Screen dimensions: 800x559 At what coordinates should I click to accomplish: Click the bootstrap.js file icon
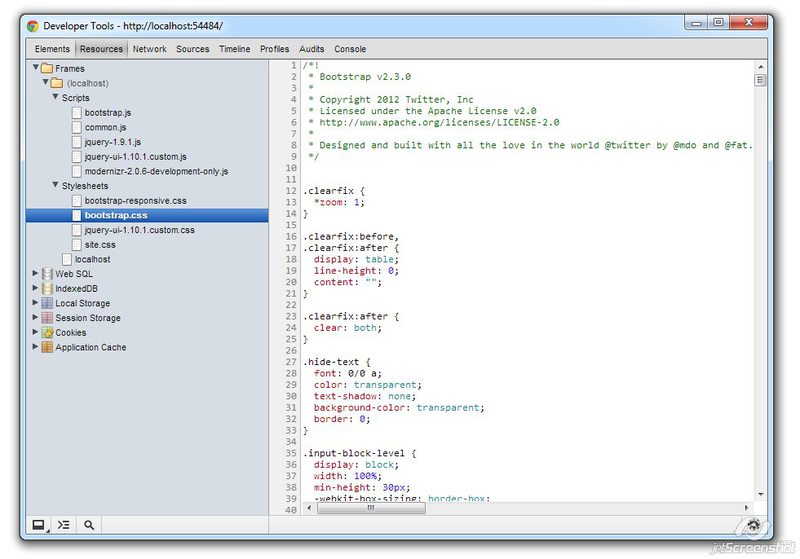pyautogui.click(x=77, y=112)
